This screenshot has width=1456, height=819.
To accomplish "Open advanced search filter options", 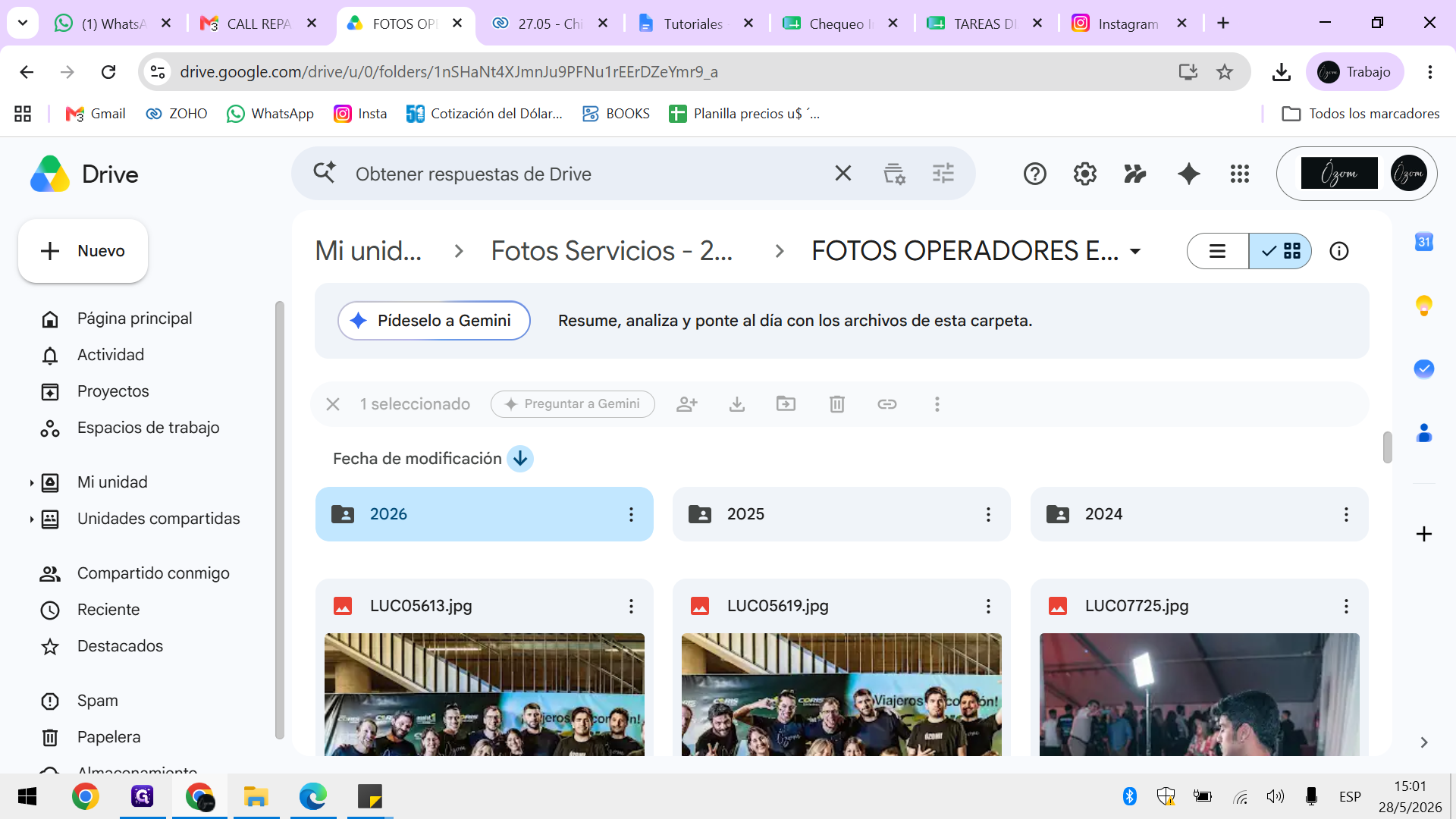I will coord(943,174).
